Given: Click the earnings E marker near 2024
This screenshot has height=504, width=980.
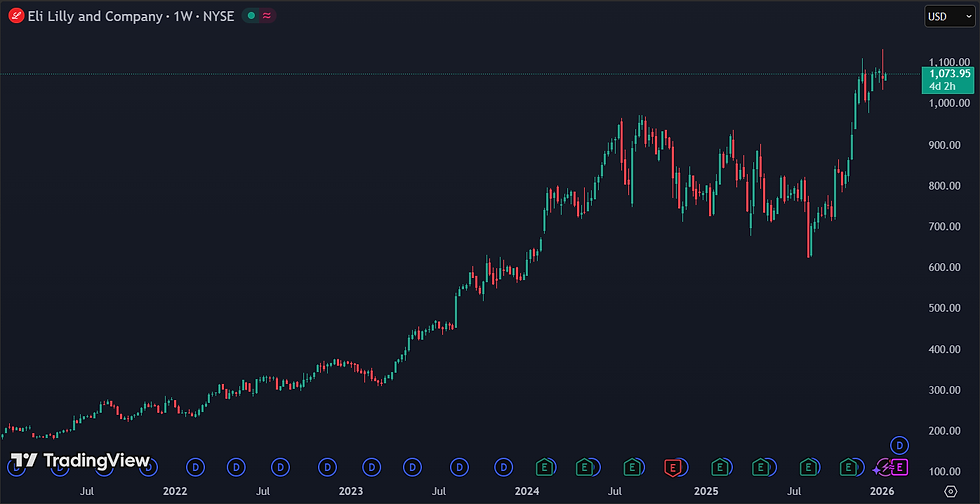Looking at the screenshot, I should [x=546, y=466].
